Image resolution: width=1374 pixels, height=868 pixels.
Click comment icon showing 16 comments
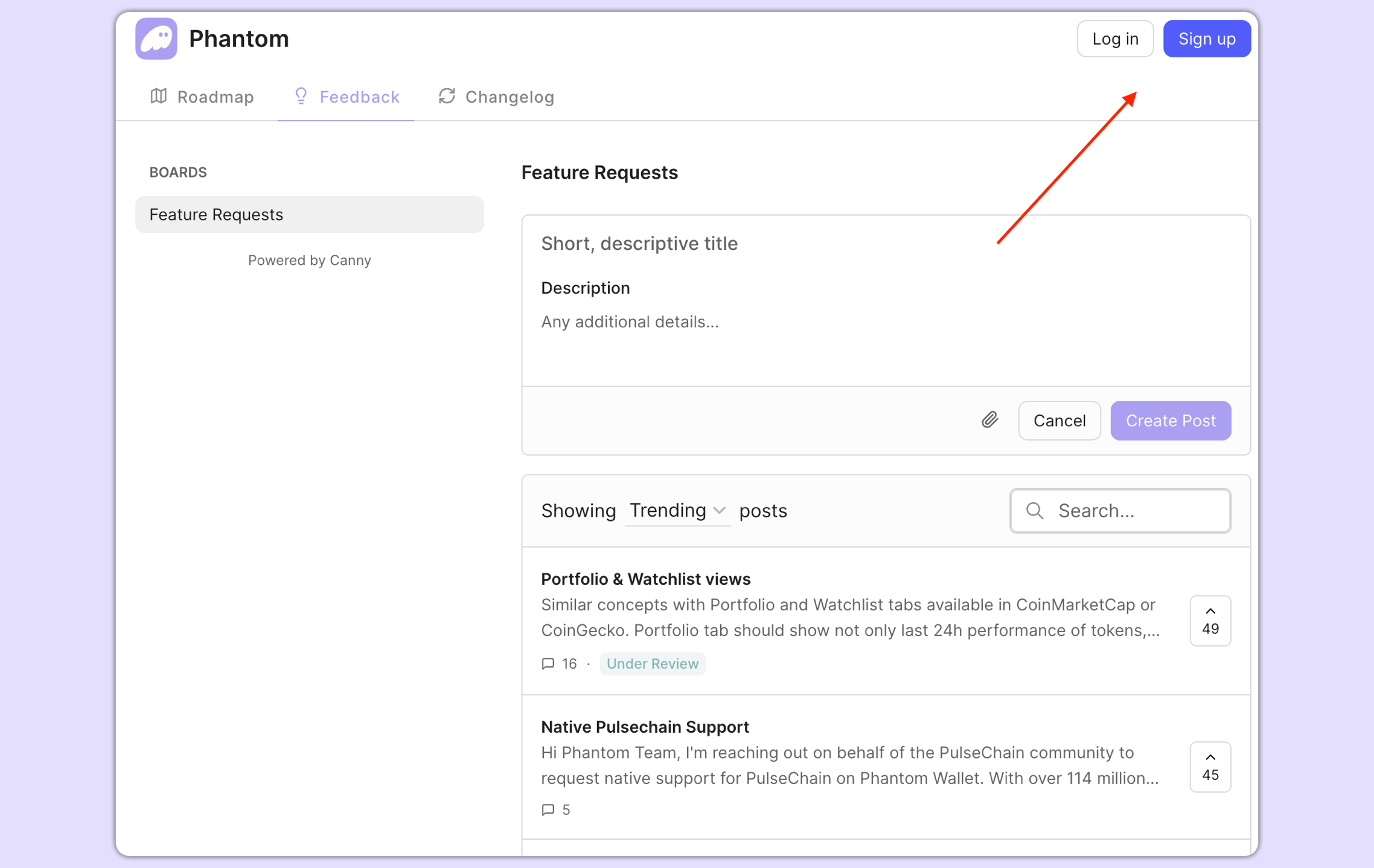pos(548,664)
